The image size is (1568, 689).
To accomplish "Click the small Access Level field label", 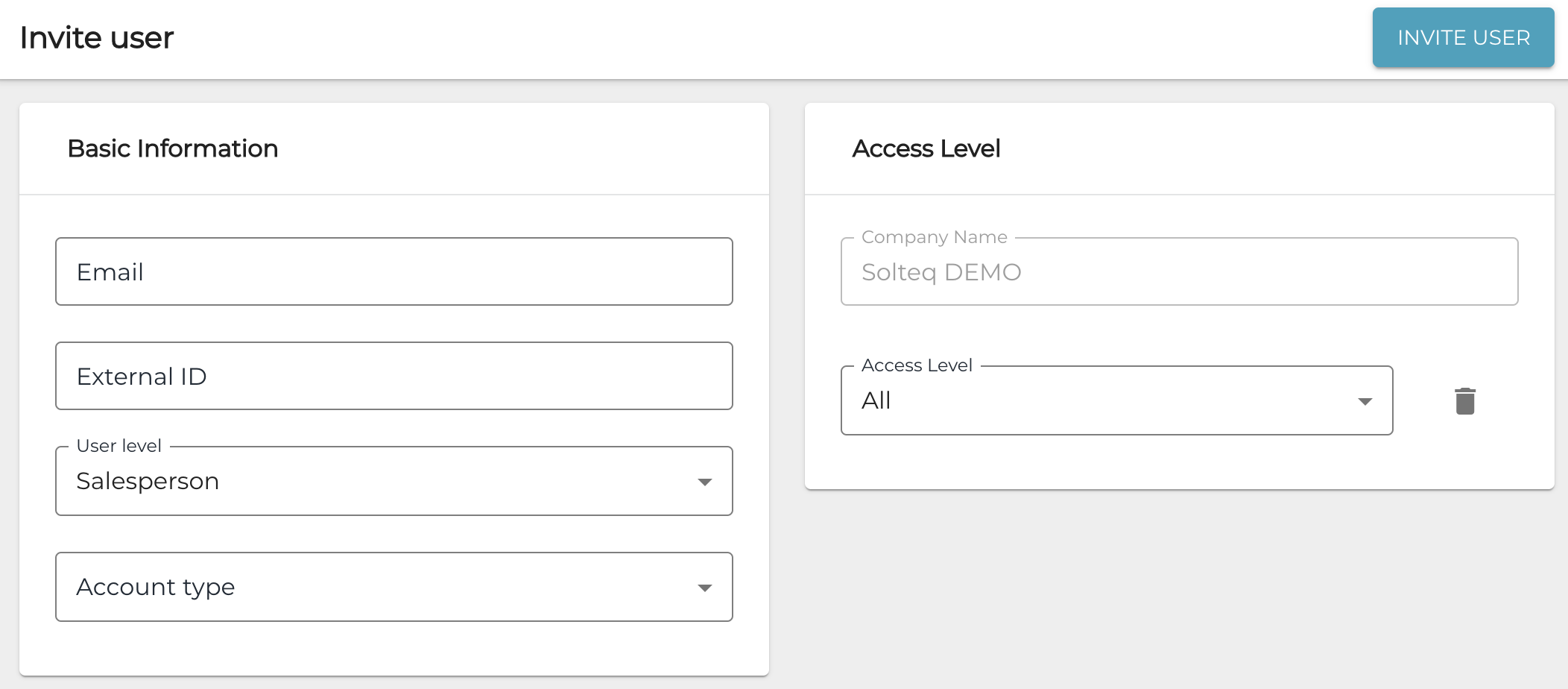I will (x=917, y=365).
